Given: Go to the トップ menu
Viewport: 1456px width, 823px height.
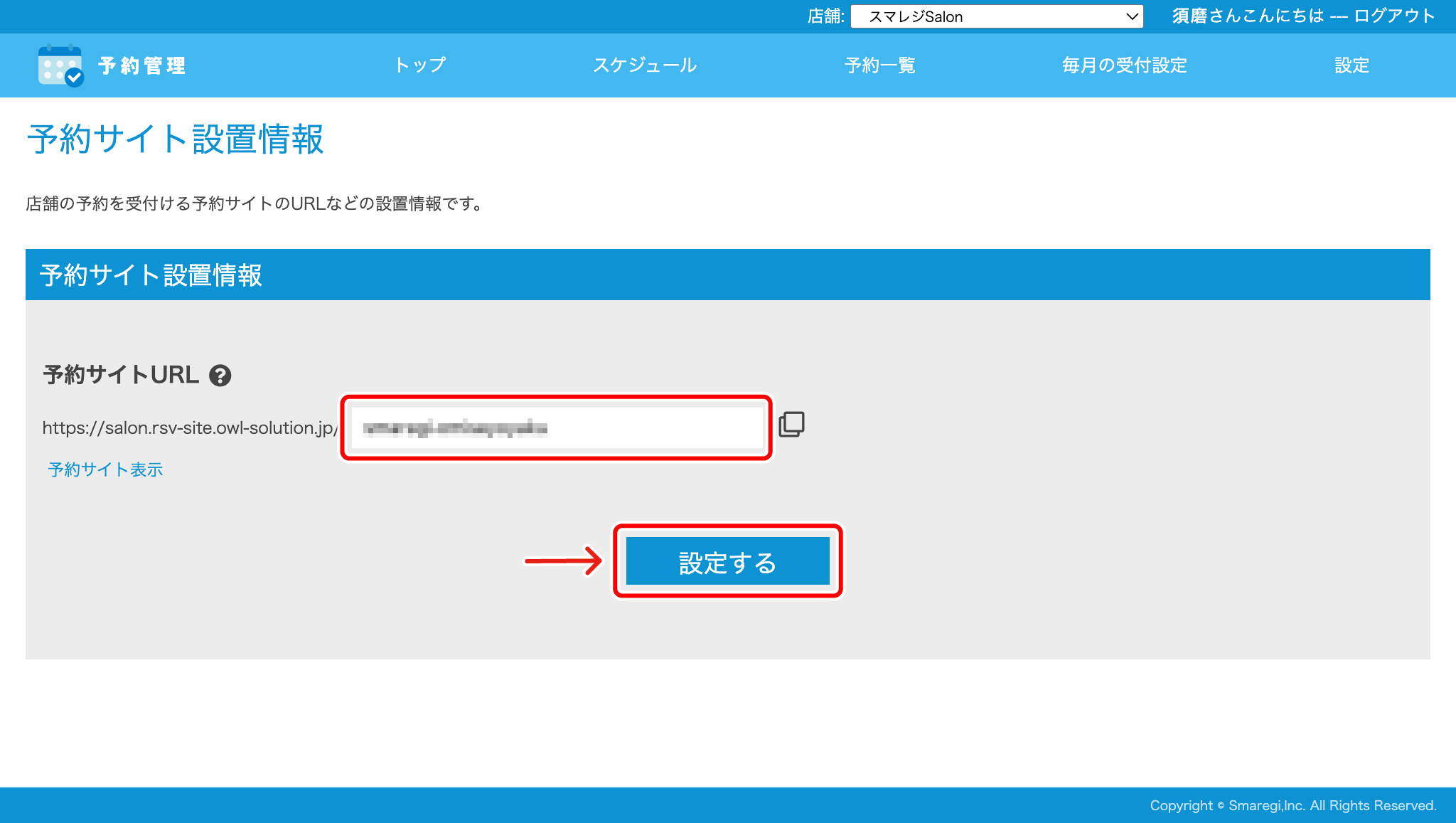Looking at the screenshot, I should (x=419, y=65).
